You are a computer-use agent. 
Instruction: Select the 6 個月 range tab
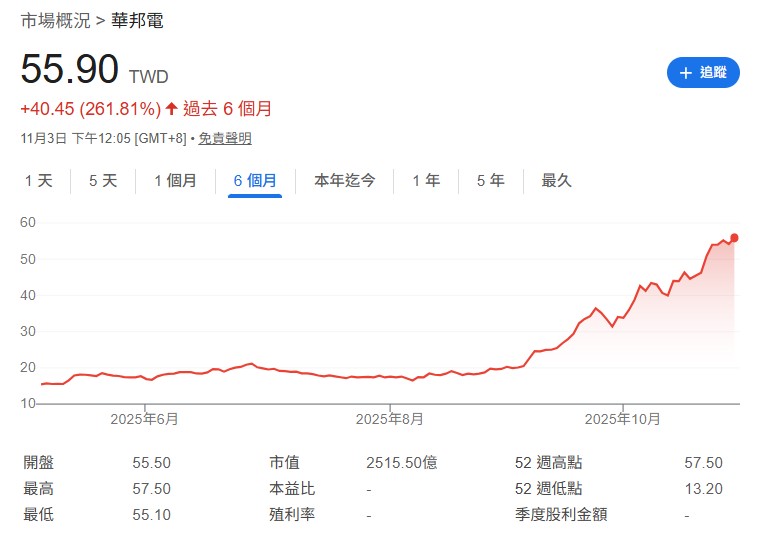click(x=255, y=181)
